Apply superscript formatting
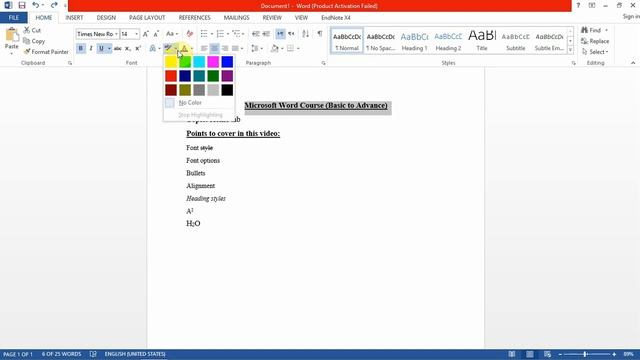 pos(138,49)
